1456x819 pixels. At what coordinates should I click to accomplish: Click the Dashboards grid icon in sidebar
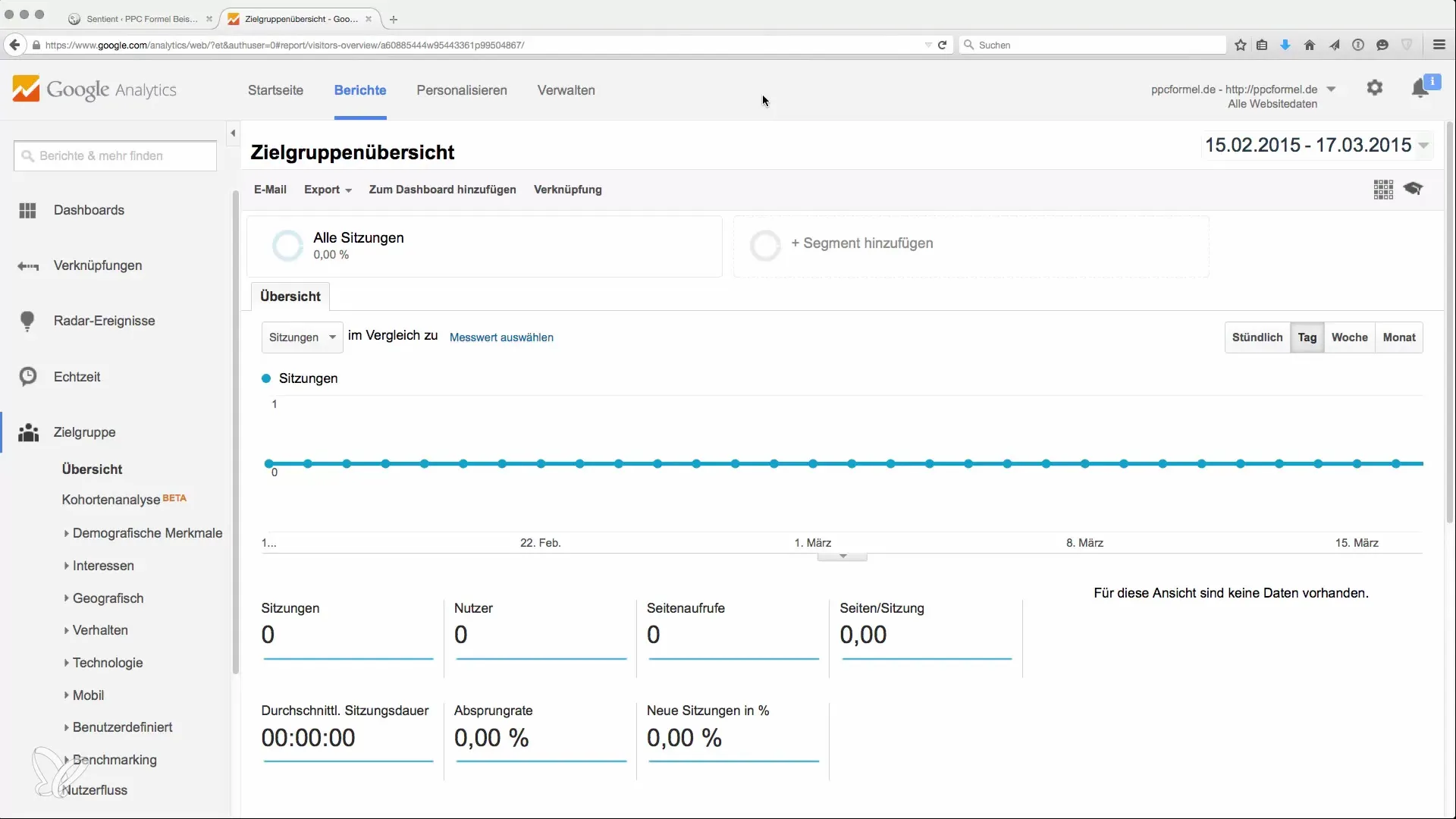click(x=27, y=210)
